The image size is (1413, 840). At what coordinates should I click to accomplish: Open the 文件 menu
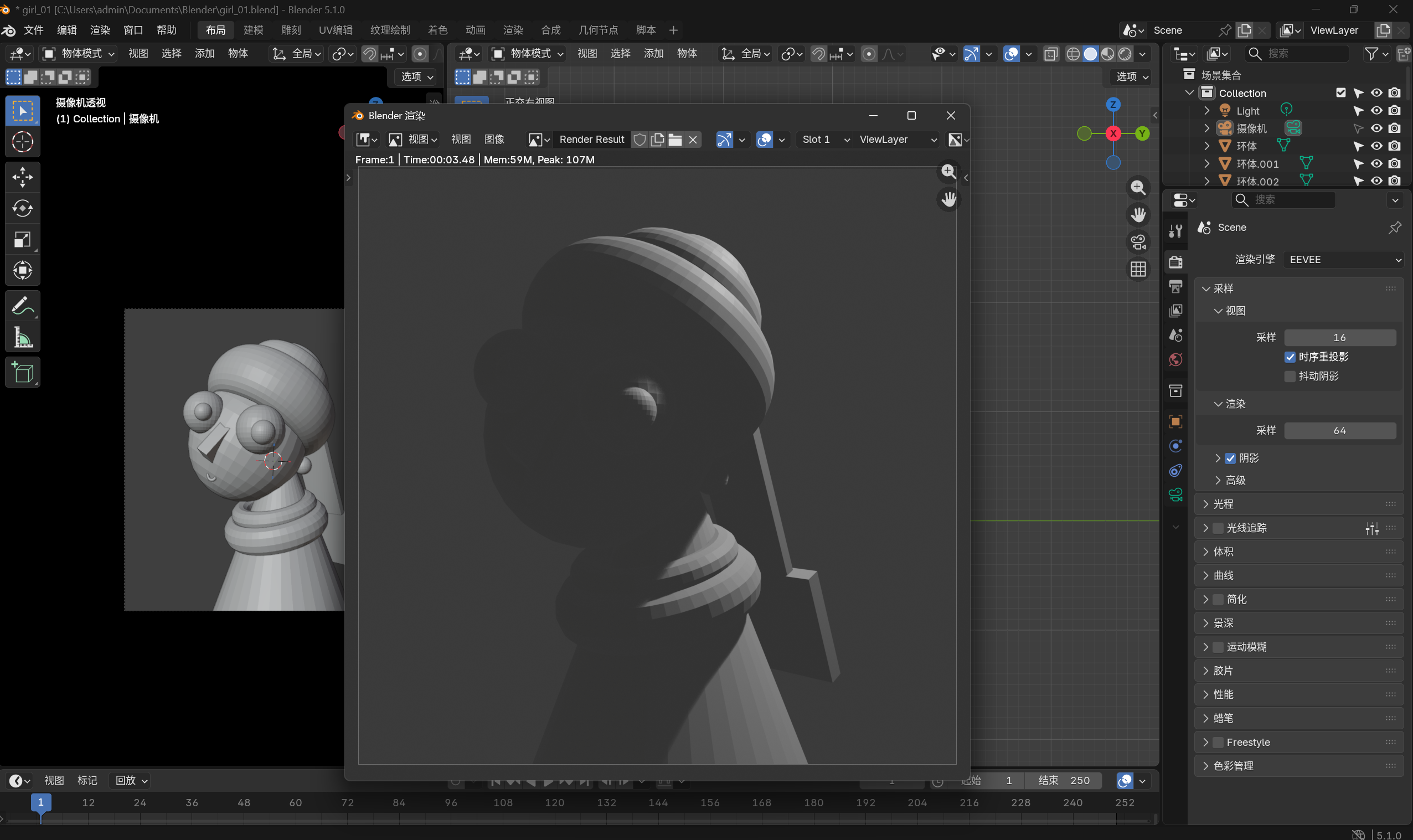click(34, 30)
